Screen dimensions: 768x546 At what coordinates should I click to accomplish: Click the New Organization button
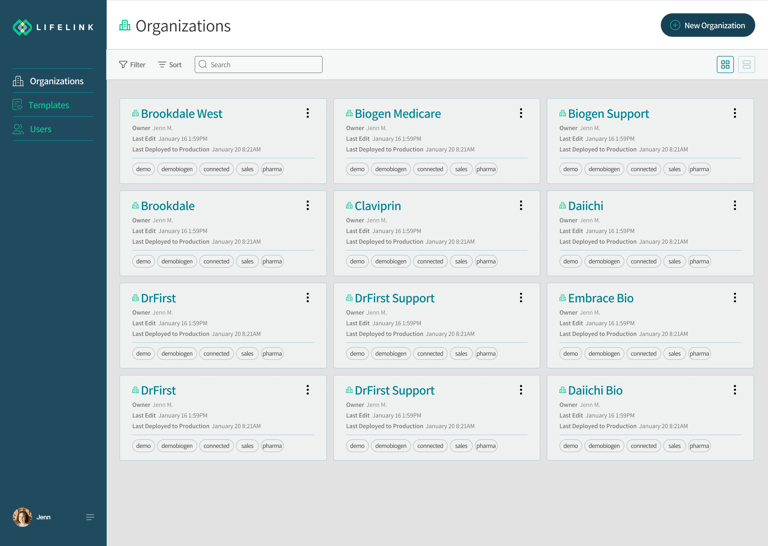click(708, 25)
